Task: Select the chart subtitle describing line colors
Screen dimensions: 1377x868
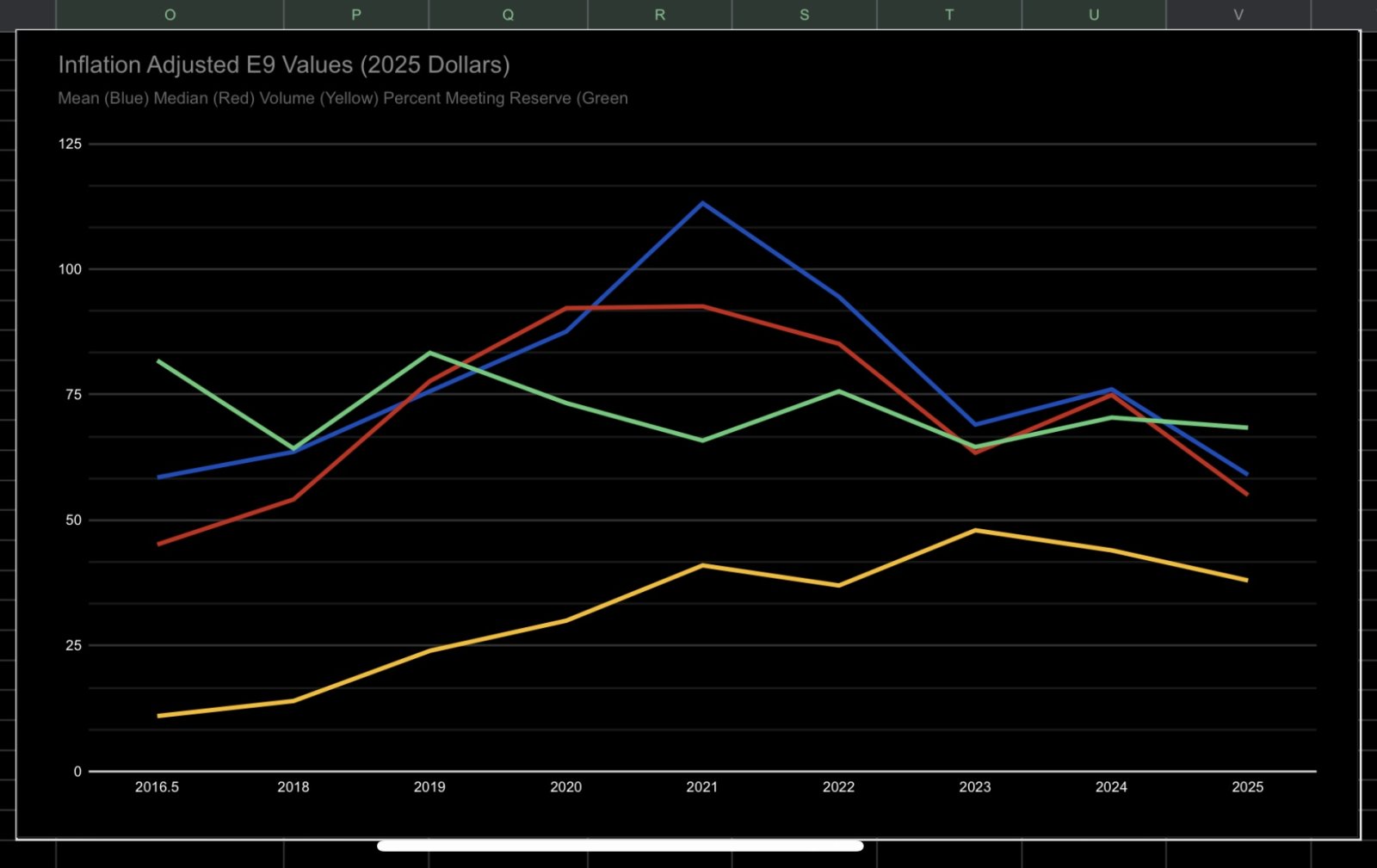Action: 343,98
